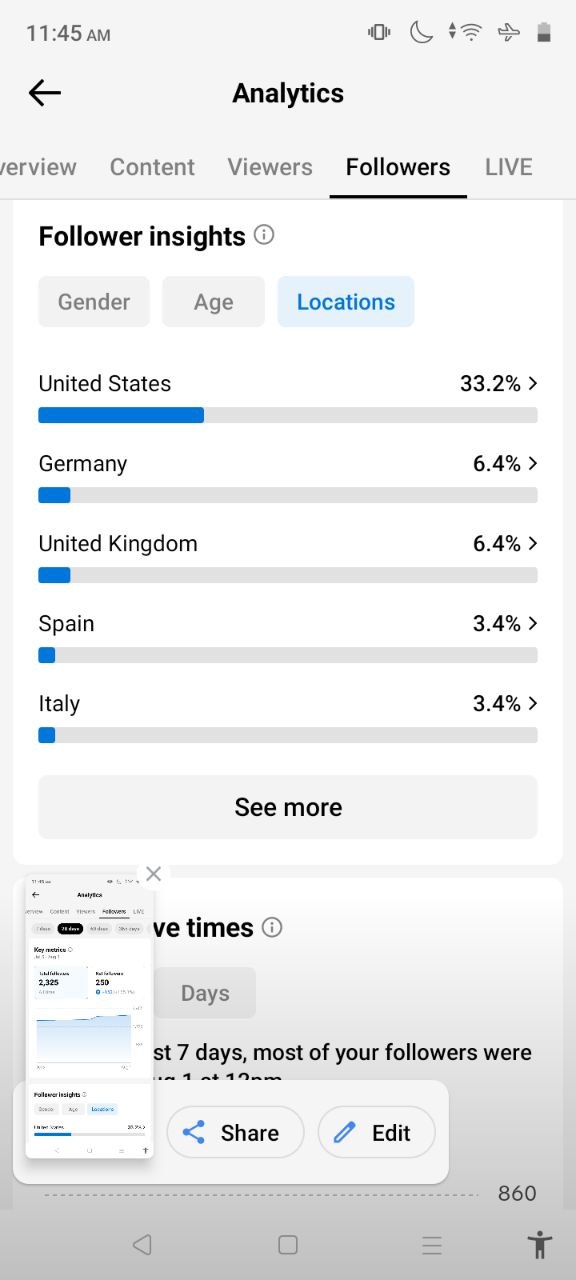Screen dimensions: 576x1280
Task: Tap the See more button
Action: pyautogui.click(x=288, y=807)
